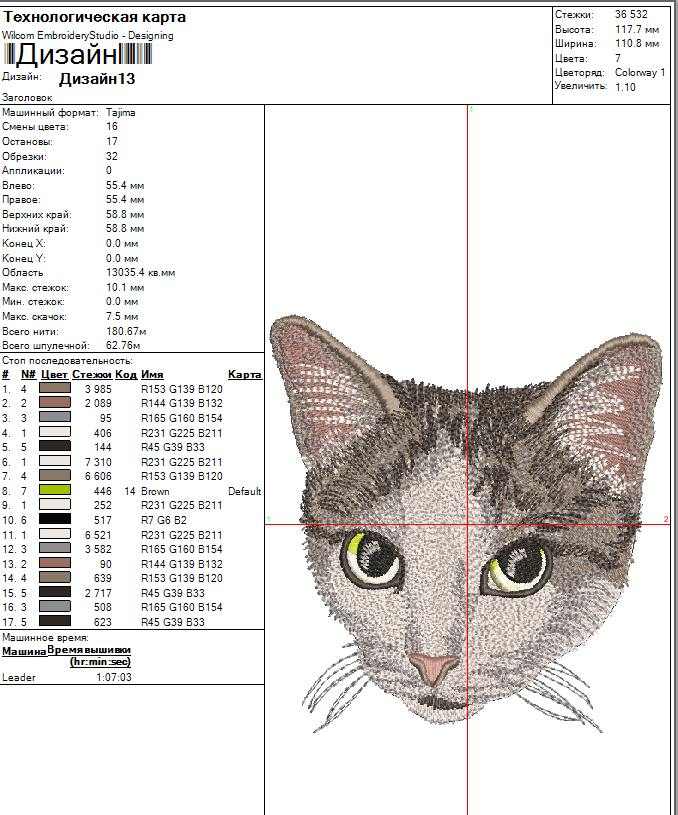Click the red marker 2 on the horizontal centerline
The height and width of the screenshot is (815, 678).
click(x=666, y=518)
